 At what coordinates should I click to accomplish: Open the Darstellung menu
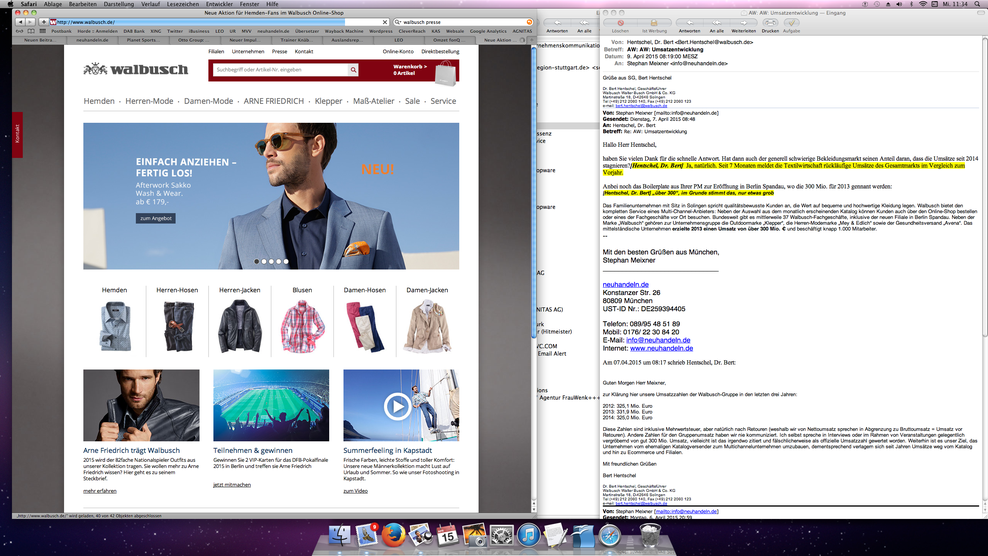[x=118, y=4]
